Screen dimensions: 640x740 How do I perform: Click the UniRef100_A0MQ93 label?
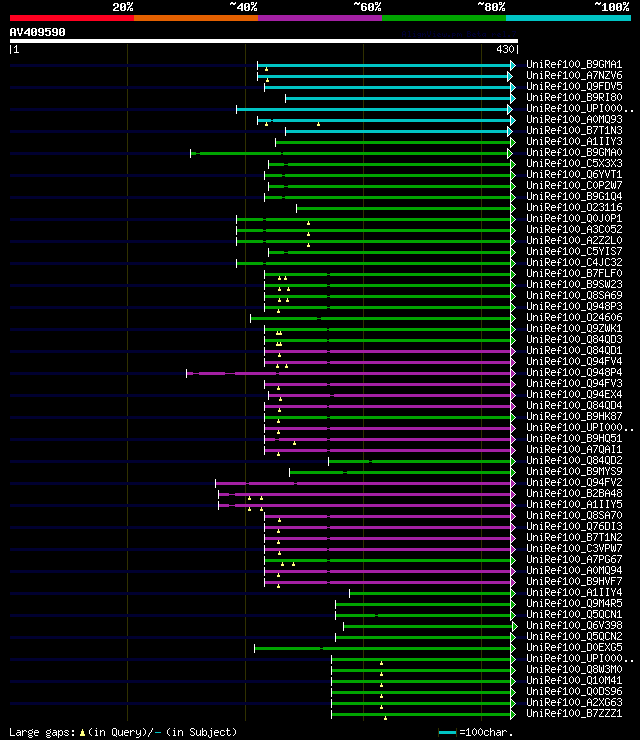[x=574, y=119]
